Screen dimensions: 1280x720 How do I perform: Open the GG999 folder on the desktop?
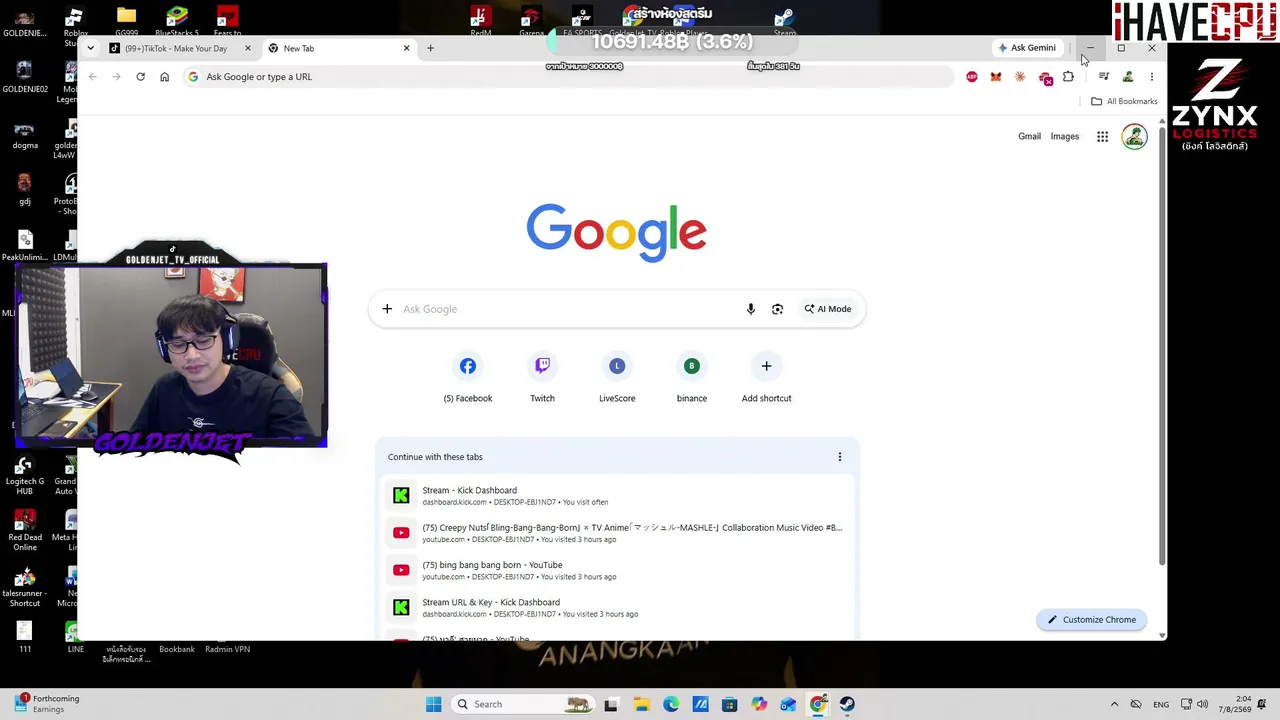(x=126, y=20)
